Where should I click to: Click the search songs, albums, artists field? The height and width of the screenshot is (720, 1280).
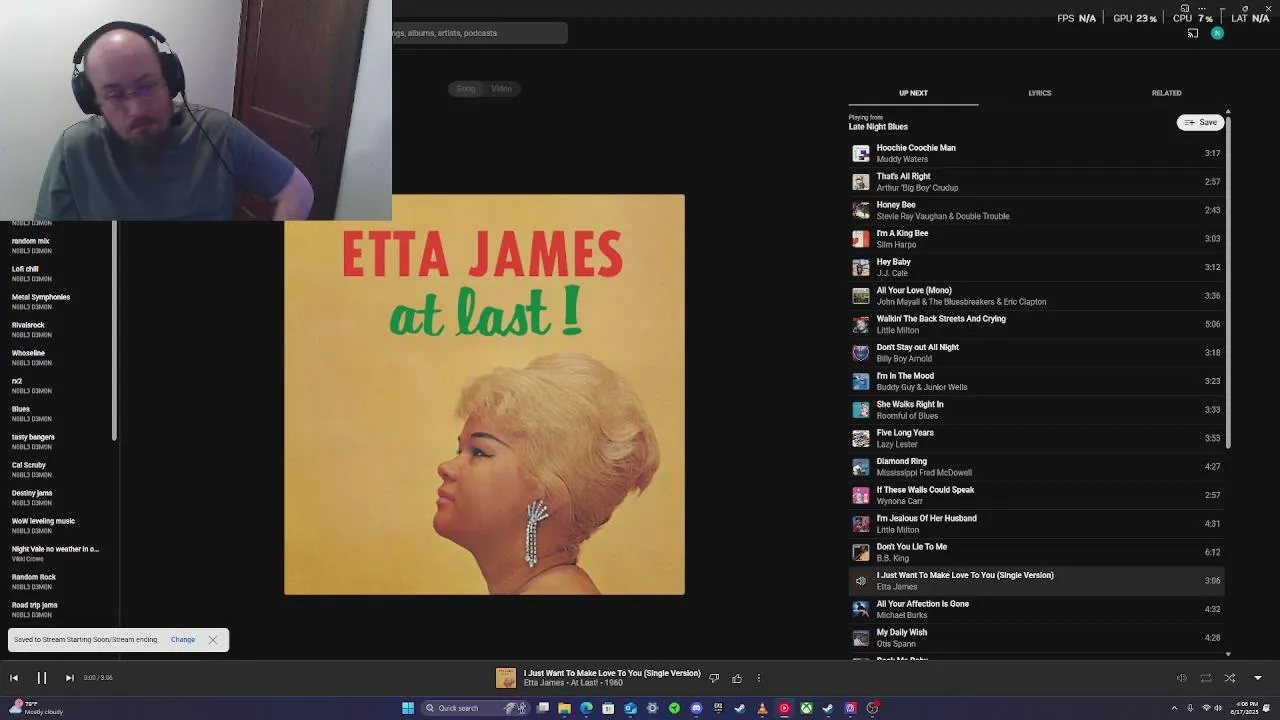coord(480,33)
